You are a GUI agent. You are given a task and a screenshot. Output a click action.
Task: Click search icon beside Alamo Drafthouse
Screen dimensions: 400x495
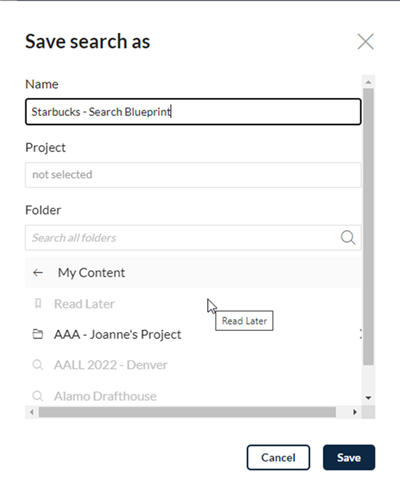pyautogui.click(x=38, y=396)
